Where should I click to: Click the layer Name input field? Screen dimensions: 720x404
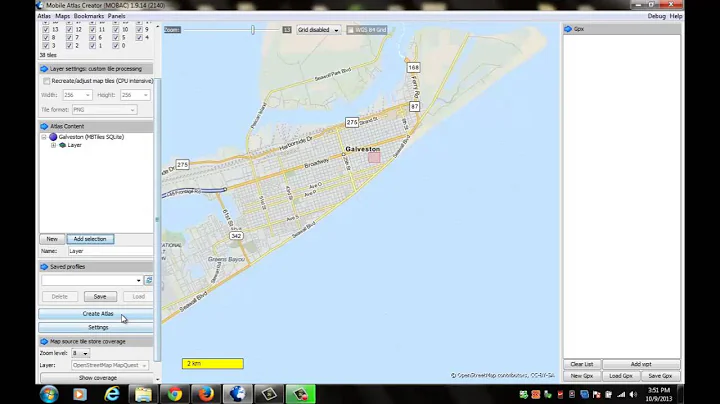[110, 251]
